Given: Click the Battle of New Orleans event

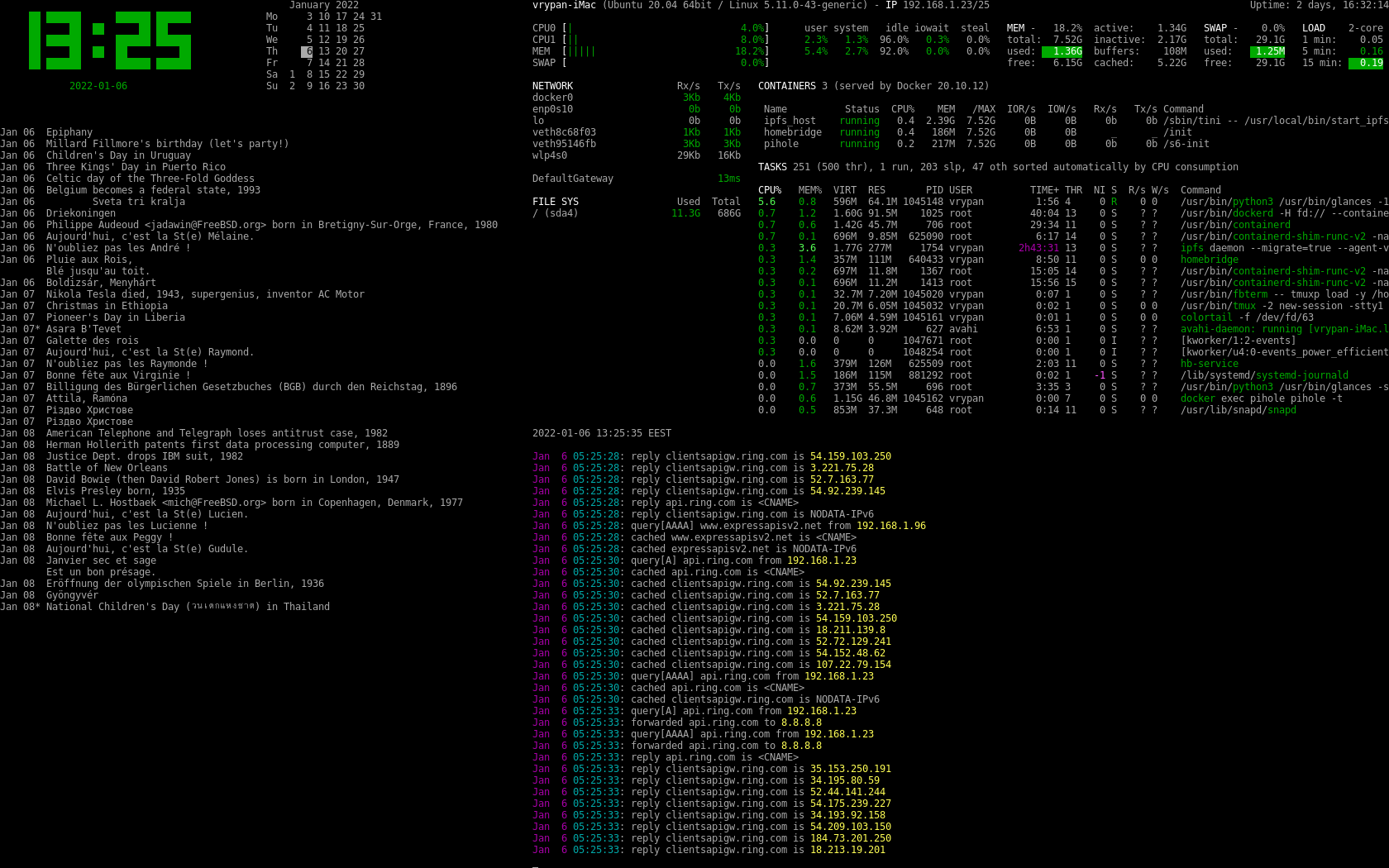Looking at the screenshot, I should coord(84,468).
